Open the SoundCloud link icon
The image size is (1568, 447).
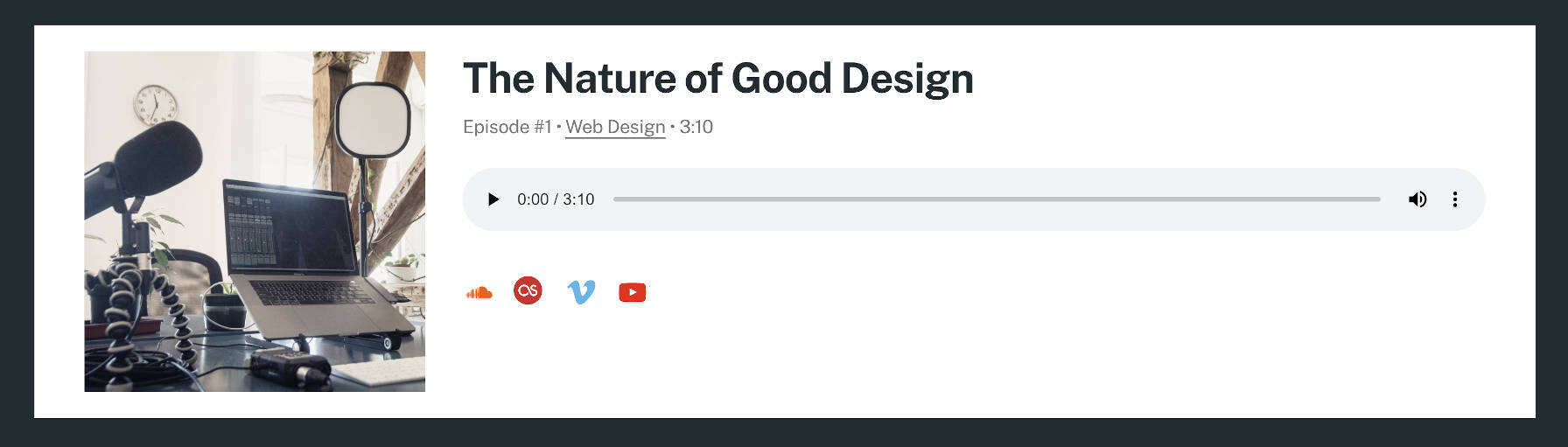[479, 292]
